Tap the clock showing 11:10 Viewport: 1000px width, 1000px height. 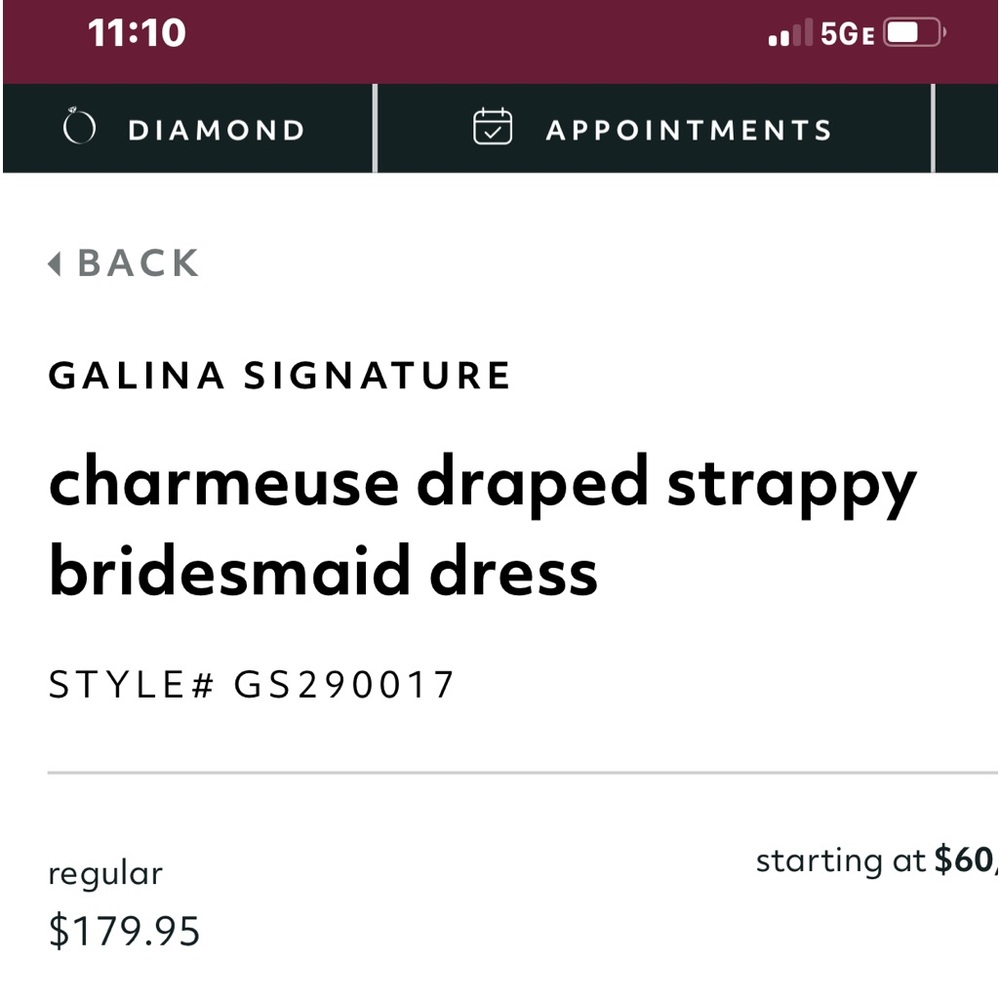coord(136,33)
